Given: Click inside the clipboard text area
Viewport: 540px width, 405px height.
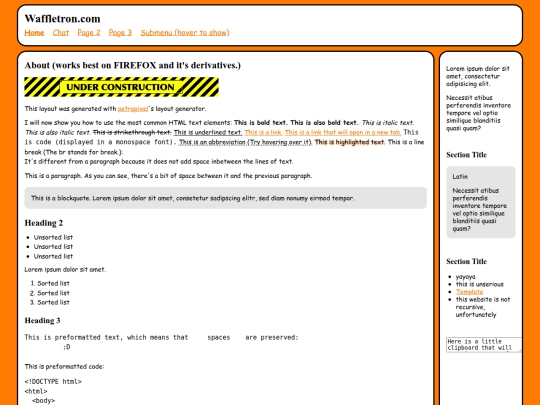Looking at the screenshot, I should (484, 344).
